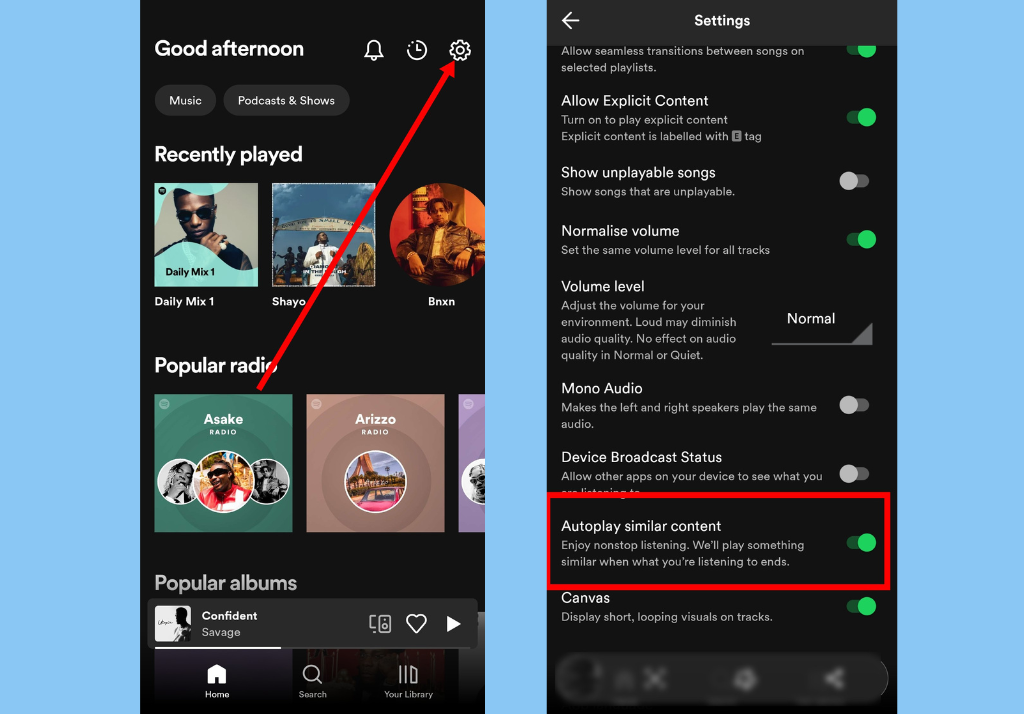The height and width of the screenshot is (714, 1024).
Task: Open the Arizzo Radio card
Action: click(376, 462)
